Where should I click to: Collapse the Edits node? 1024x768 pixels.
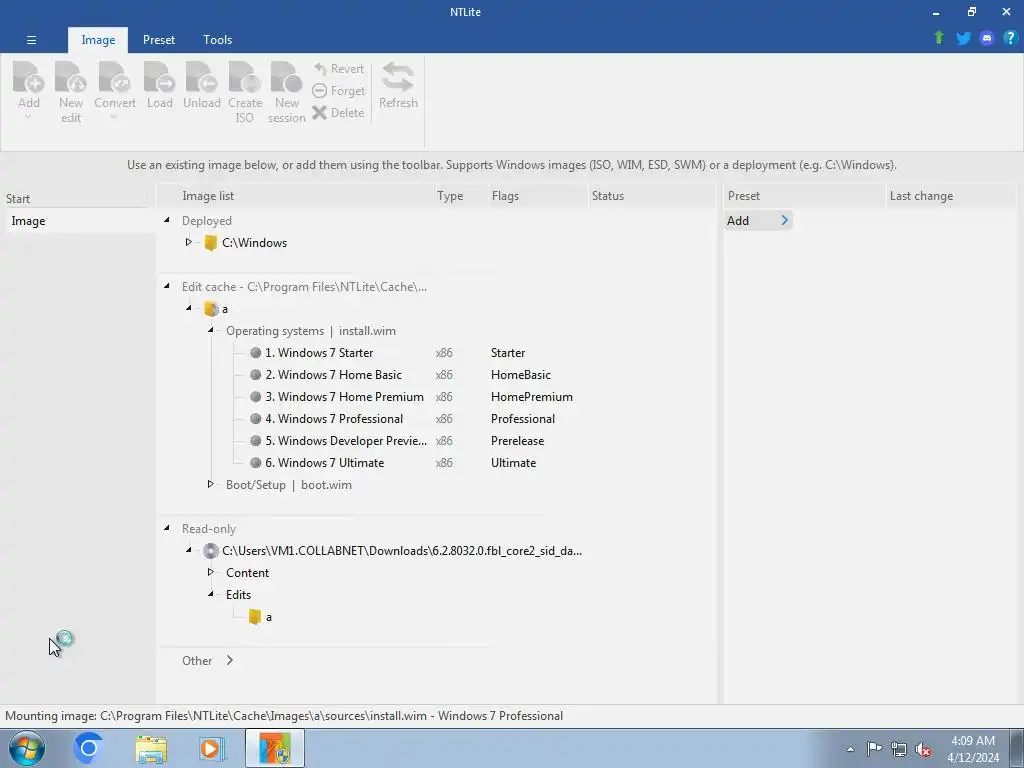click(210, 594)
